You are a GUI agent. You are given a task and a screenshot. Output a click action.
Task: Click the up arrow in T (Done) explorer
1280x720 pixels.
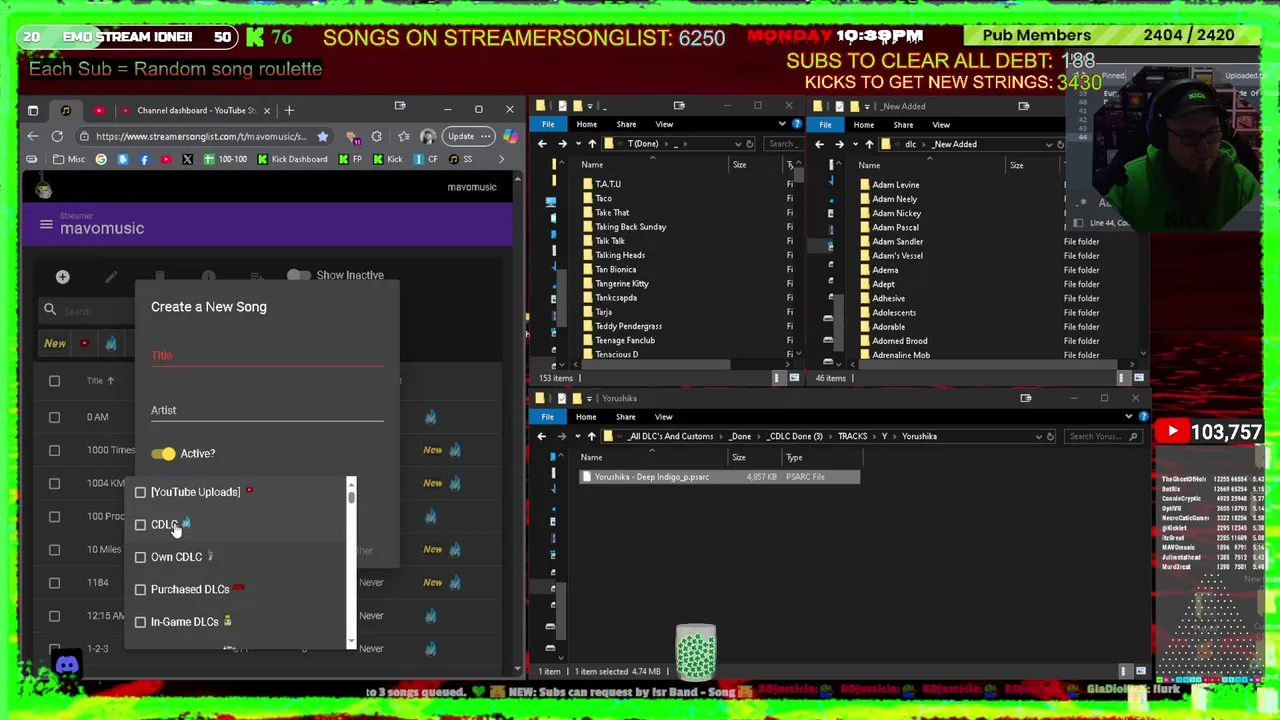pyautogui.click(x=591, y=144)
